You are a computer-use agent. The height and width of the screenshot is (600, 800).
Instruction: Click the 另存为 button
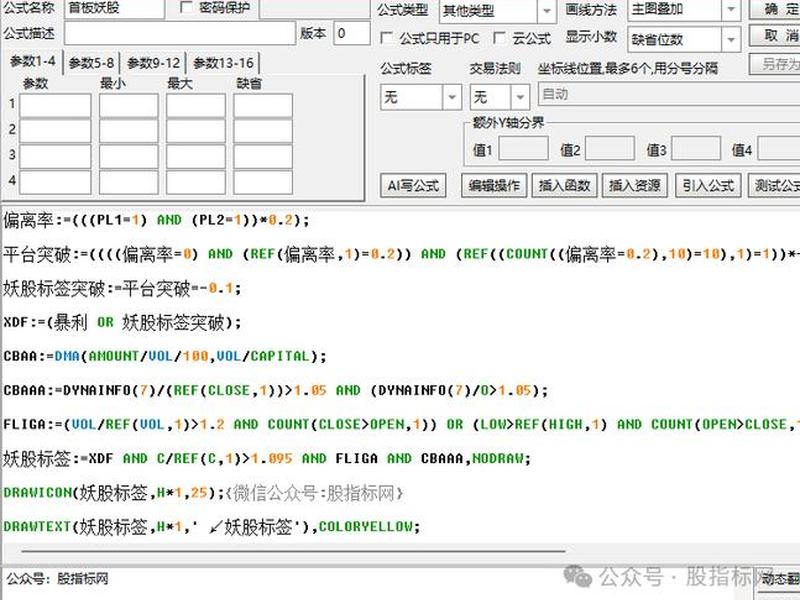coord(776,64)
